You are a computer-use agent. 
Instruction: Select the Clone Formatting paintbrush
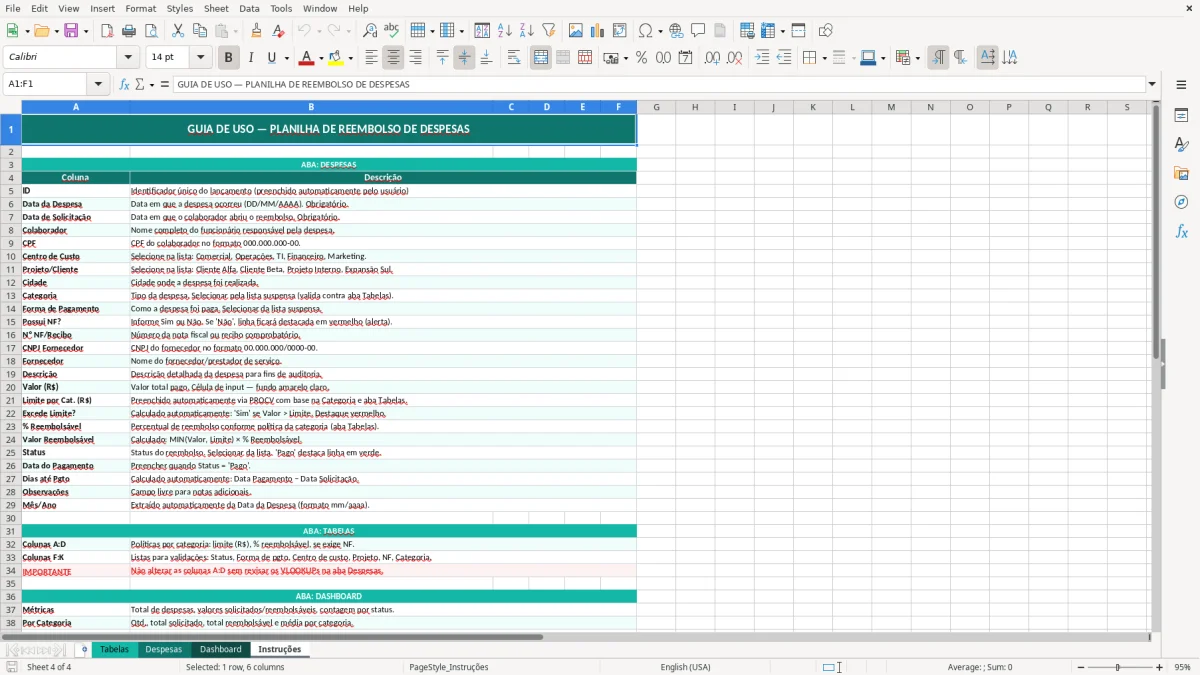(x=257, y=31)
